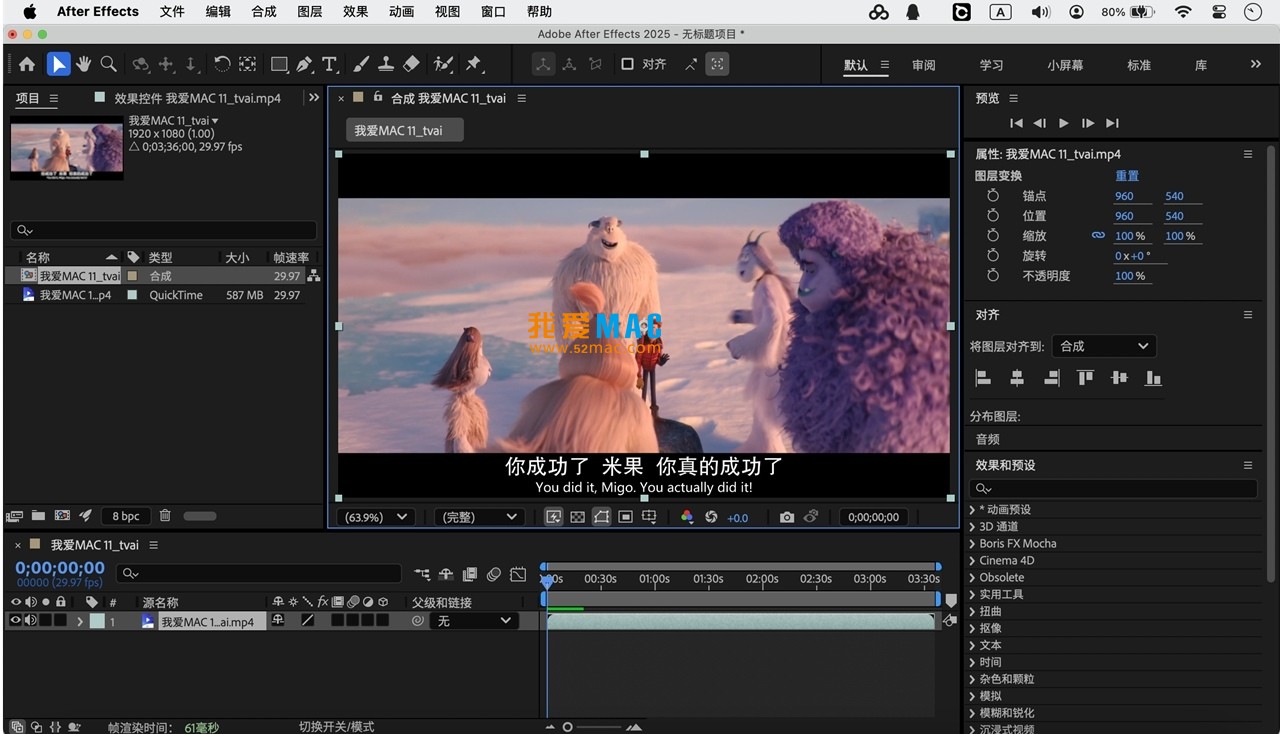Open the 效果 menu
This screenshot has height=734, width=1280.
[x=356, y=12]
